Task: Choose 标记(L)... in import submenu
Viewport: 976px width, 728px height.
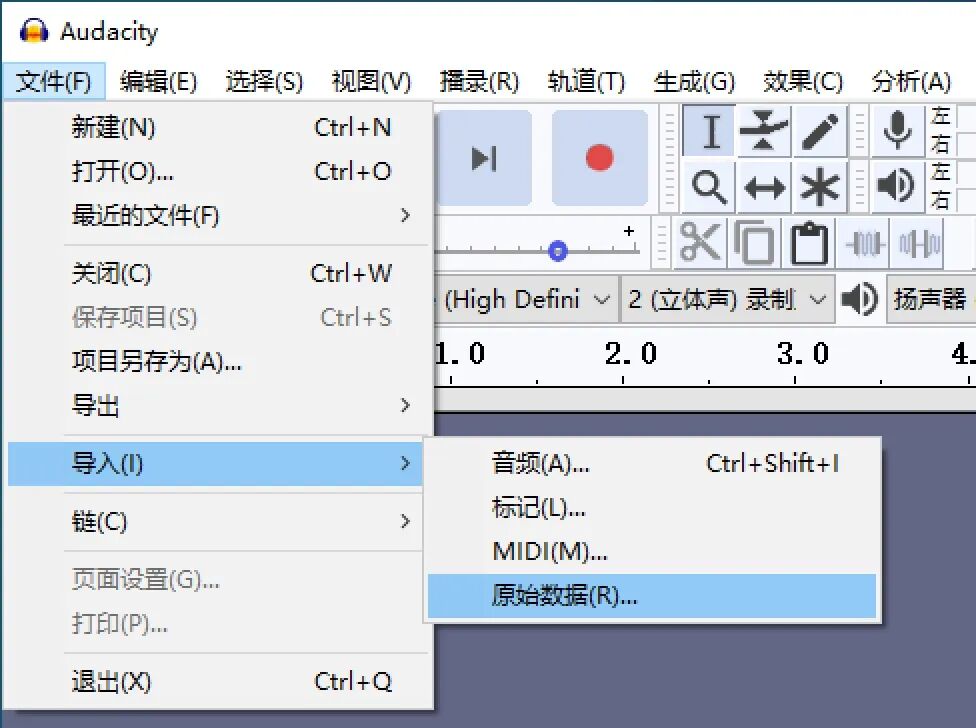Action: pyautogui.click(x=652, y=508)
